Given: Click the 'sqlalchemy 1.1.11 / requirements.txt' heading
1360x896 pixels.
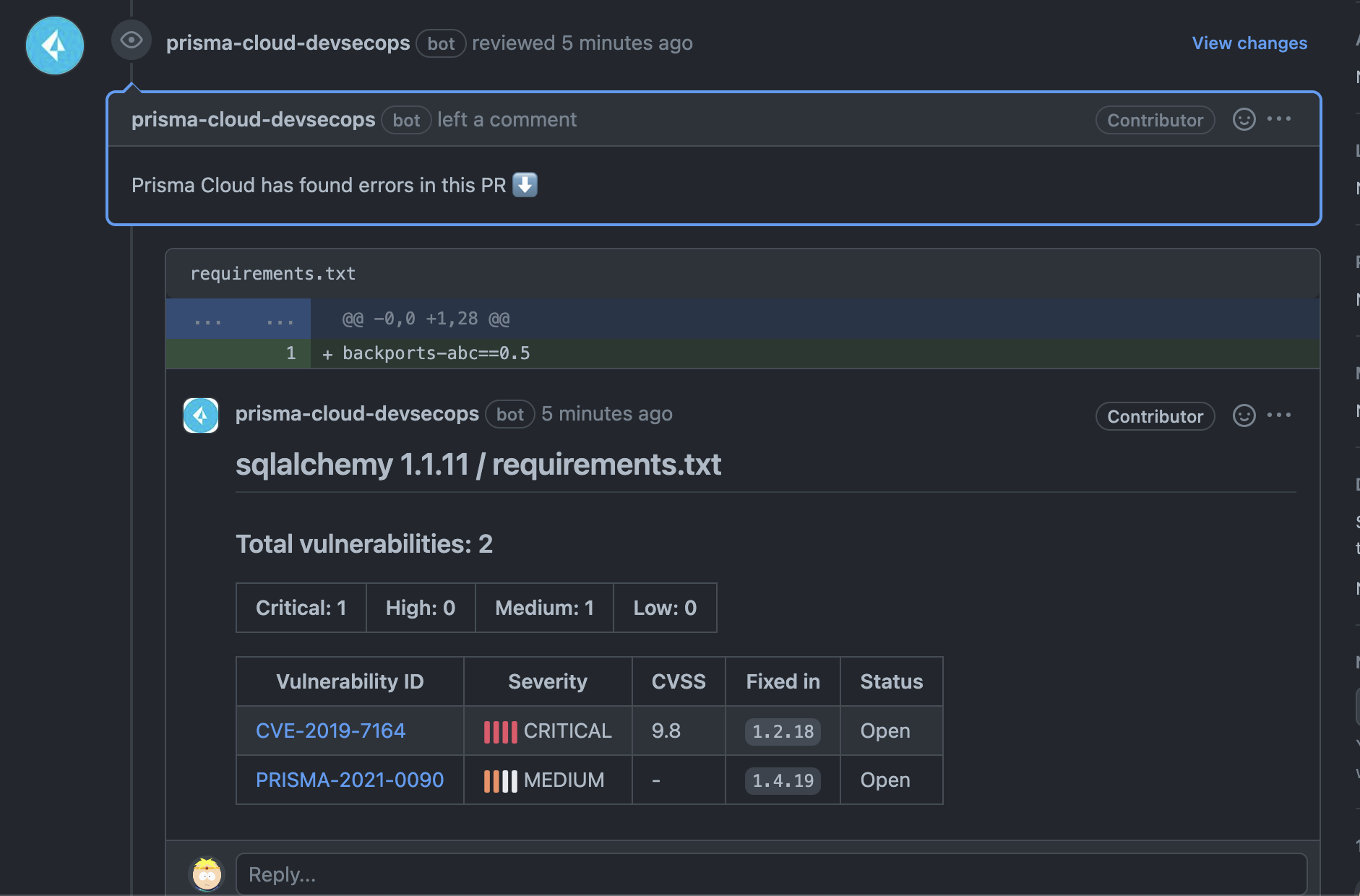Looking at the screenshot, I should pyautogui.click(x=478, y=464).
